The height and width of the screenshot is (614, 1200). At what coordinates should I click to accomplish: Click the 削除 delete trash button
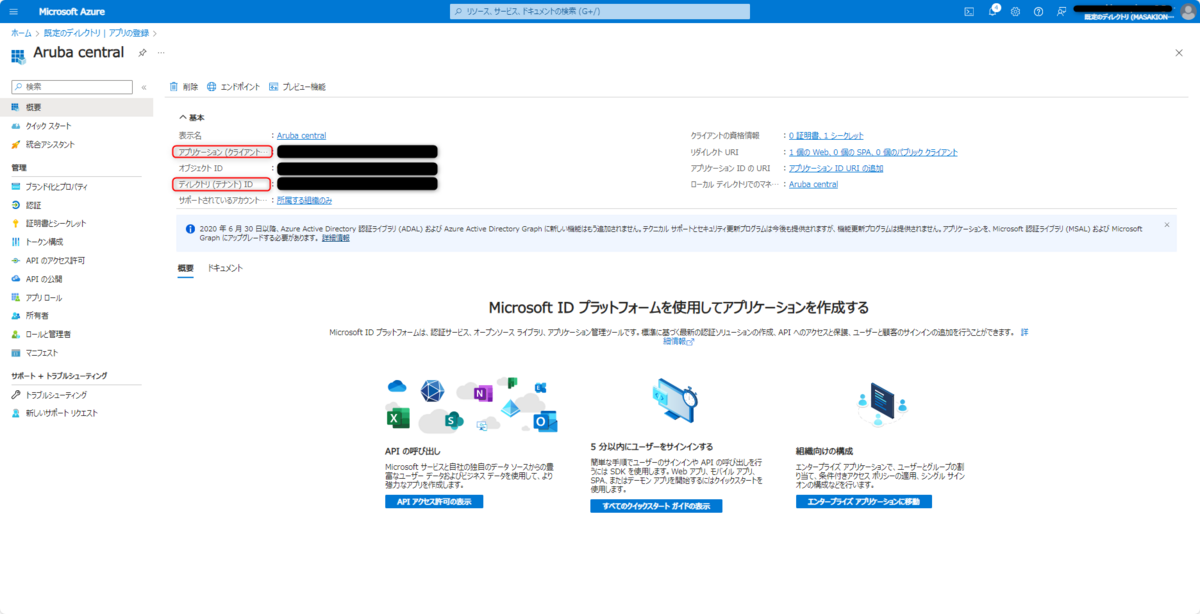[x=183, y=87]
